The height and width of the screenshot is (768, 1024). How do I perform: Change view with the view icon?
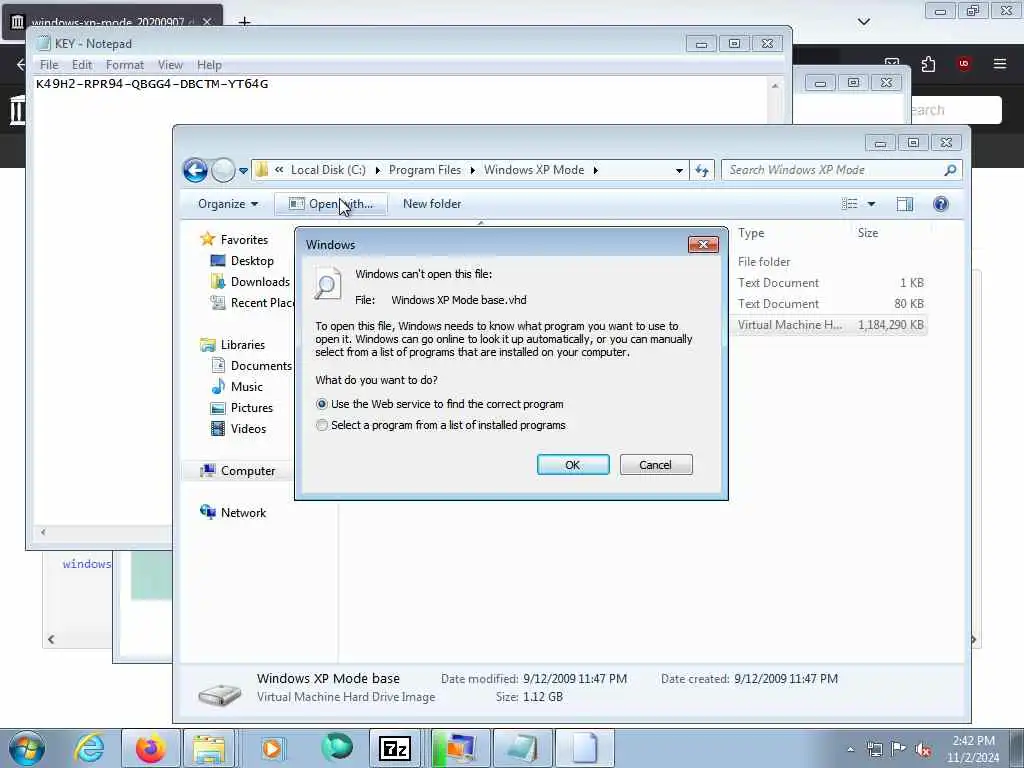(x=850, y=204)
